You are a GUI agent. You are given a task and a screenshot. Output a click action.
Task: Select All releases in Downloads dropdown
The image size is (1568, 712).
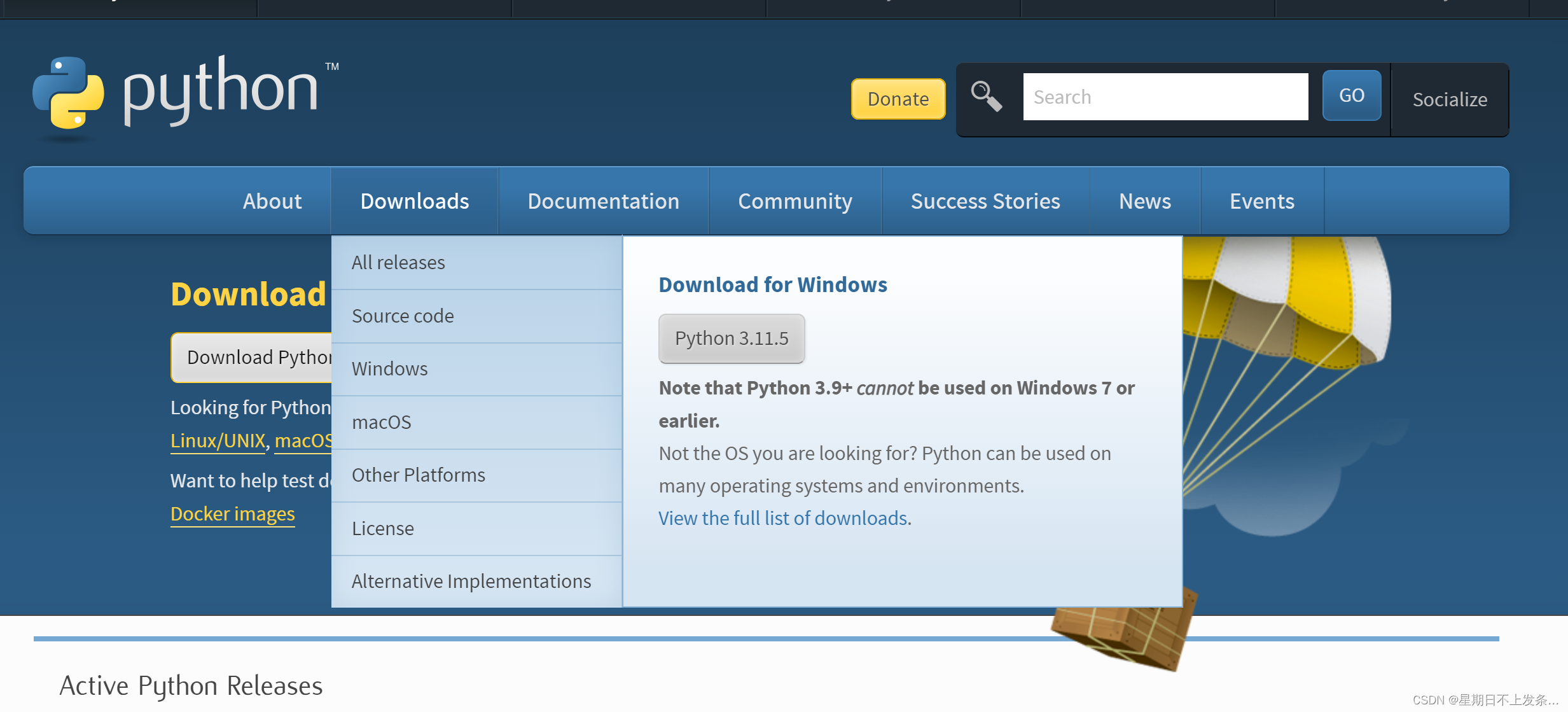point(476,263)
